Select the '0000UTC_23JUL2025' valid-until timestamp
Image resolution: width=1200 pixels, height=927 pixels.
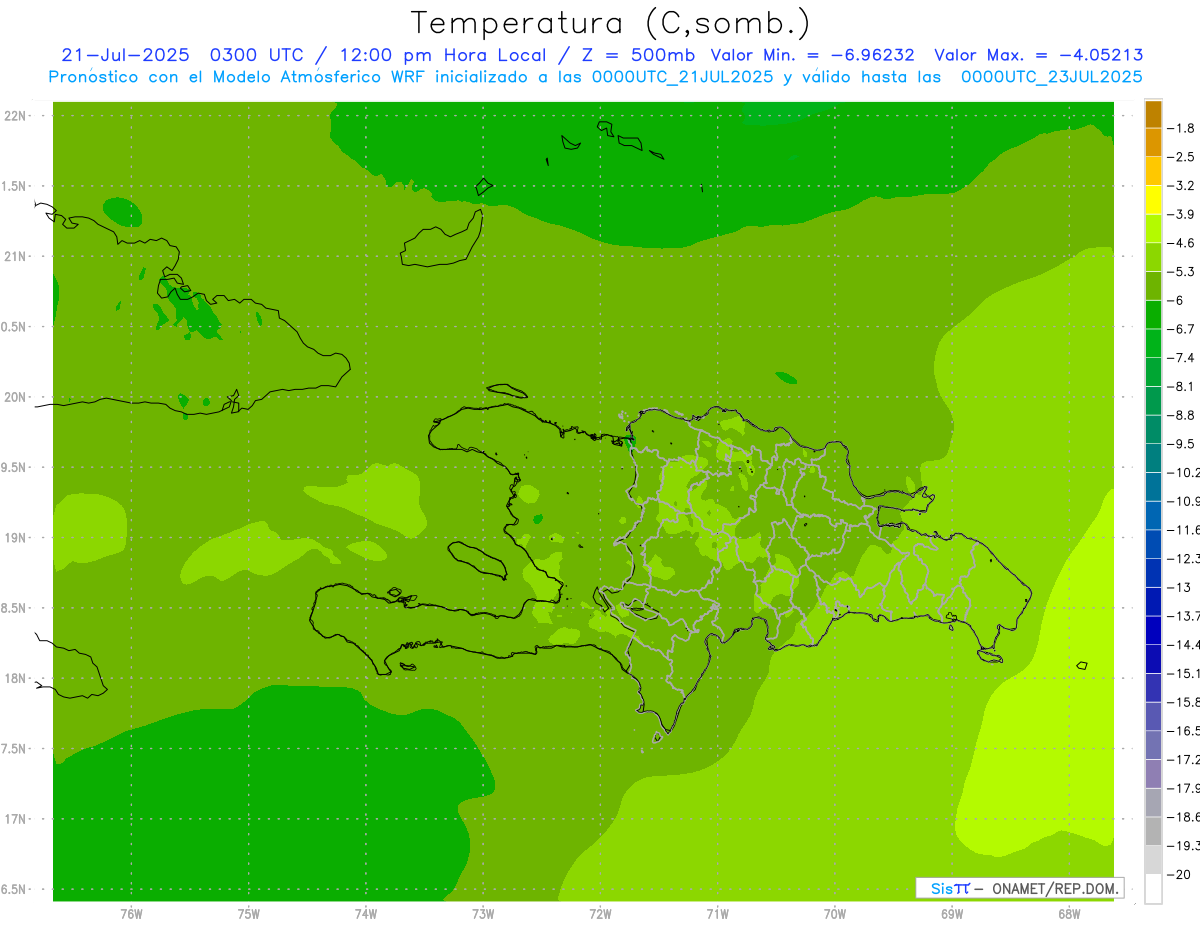[1052, 76]
